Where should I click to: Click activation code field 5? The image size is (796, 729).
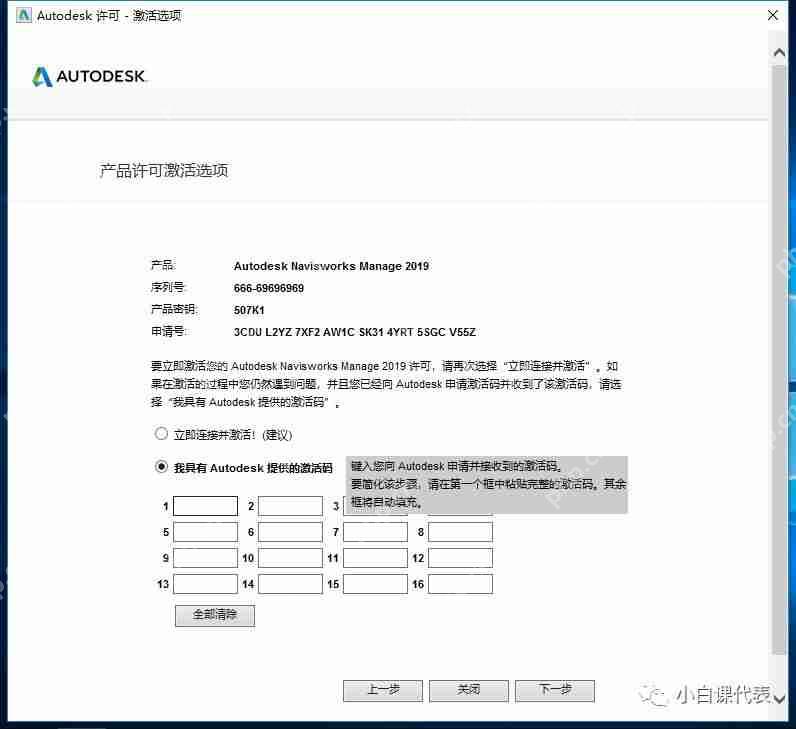coord(205,532)
